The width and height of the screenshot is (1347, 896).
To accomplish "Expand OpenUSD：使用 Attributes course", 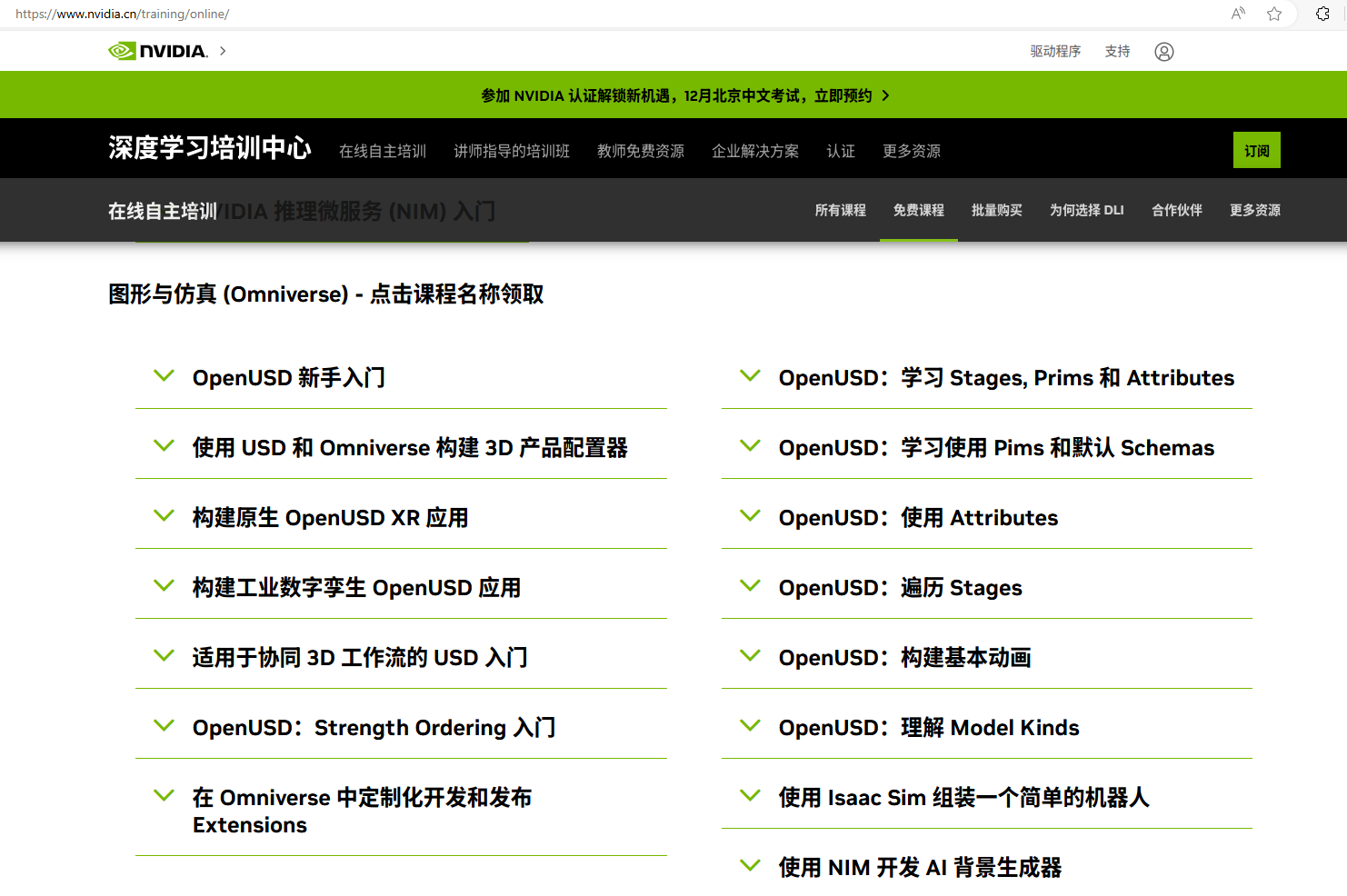I will point(750,516).
